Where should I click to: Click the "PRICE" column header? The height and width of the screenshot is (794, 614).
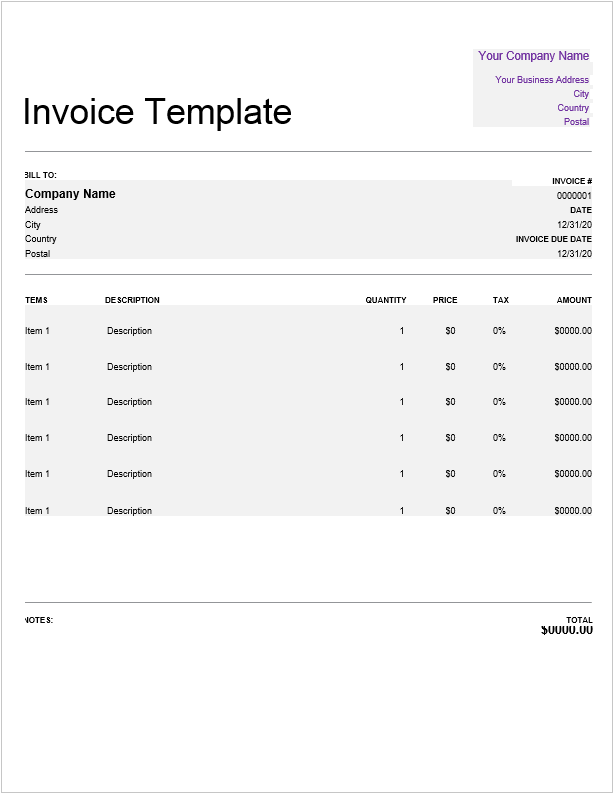coord(445,300)
